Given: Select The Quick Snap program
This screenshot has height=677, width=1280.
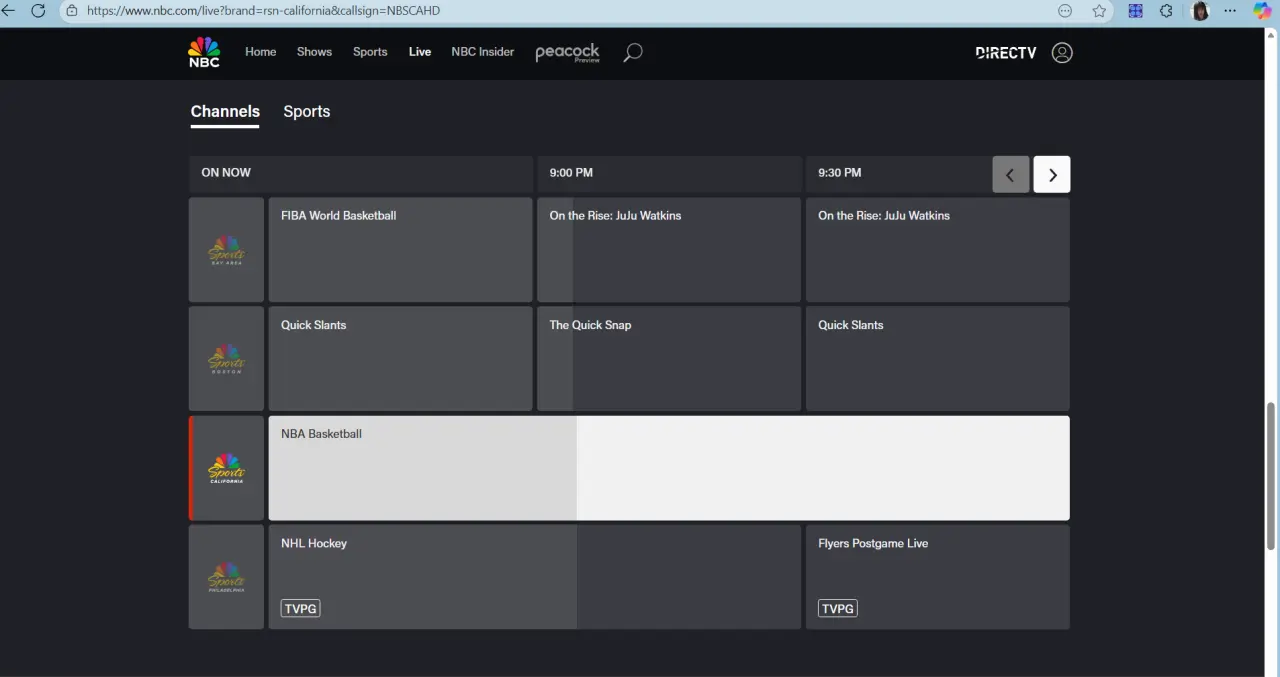Looking at the screenshot, I should pos(669,359).
